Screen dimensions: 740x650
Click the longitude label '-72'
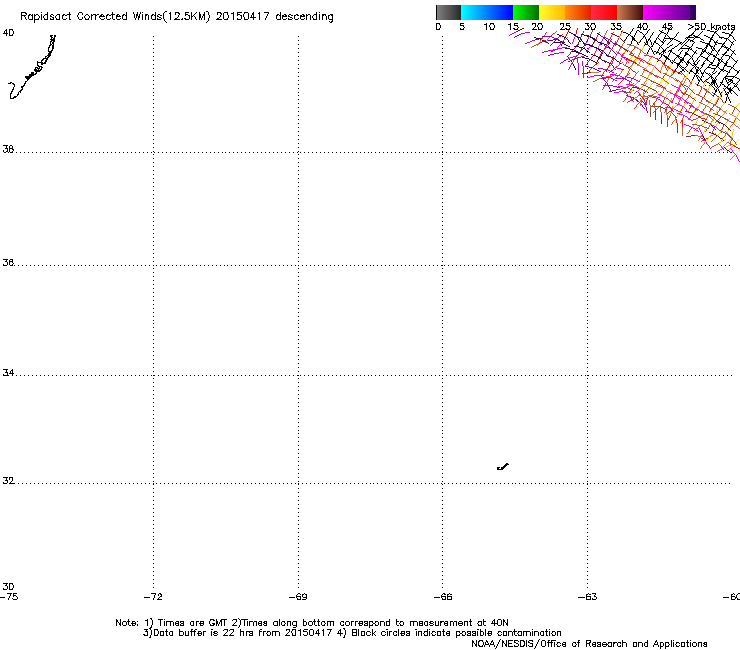pos(153,597)
